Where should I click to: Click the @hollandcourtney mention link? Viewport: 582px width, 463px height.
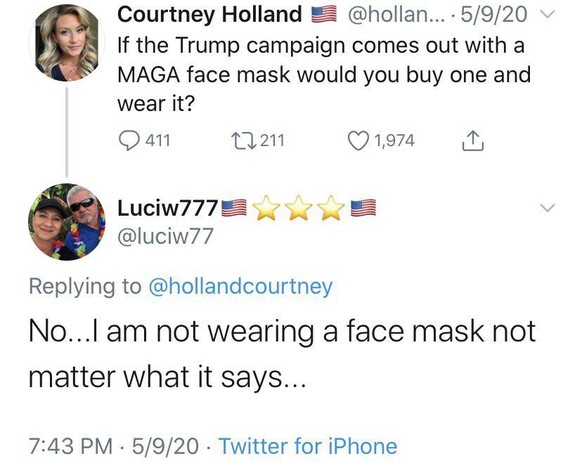241,287
